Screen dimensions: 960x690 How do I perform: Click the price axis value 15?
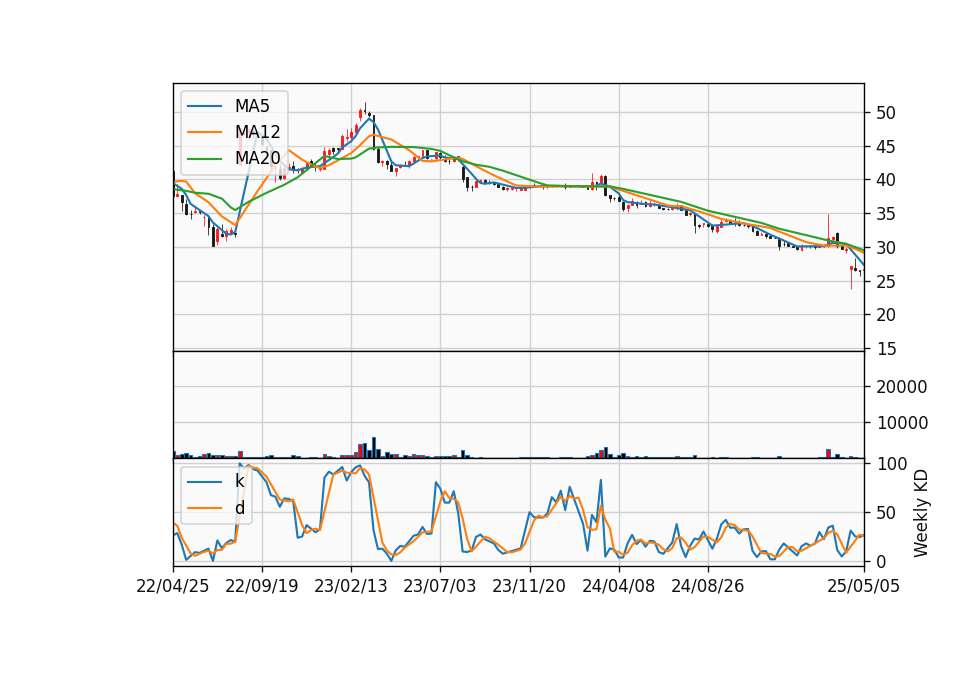tap(886, 349)
